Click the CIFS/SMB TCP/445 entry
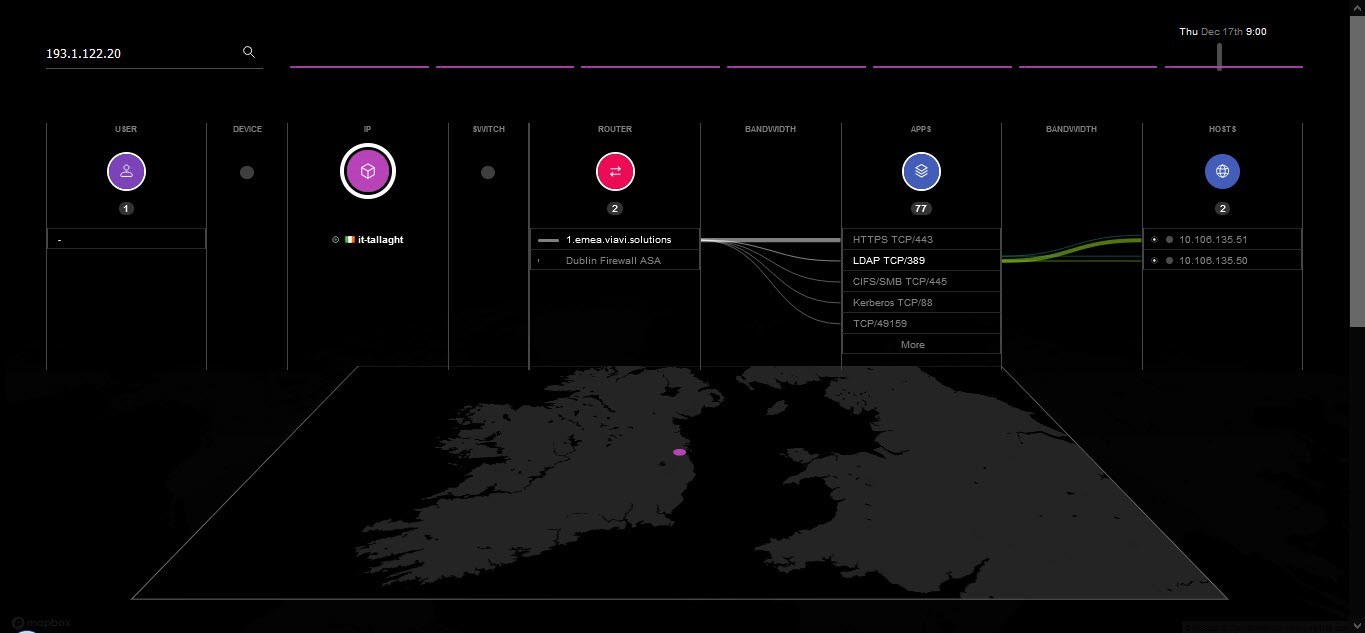This screenshot has width=1365, height=633. coord(899,282)
